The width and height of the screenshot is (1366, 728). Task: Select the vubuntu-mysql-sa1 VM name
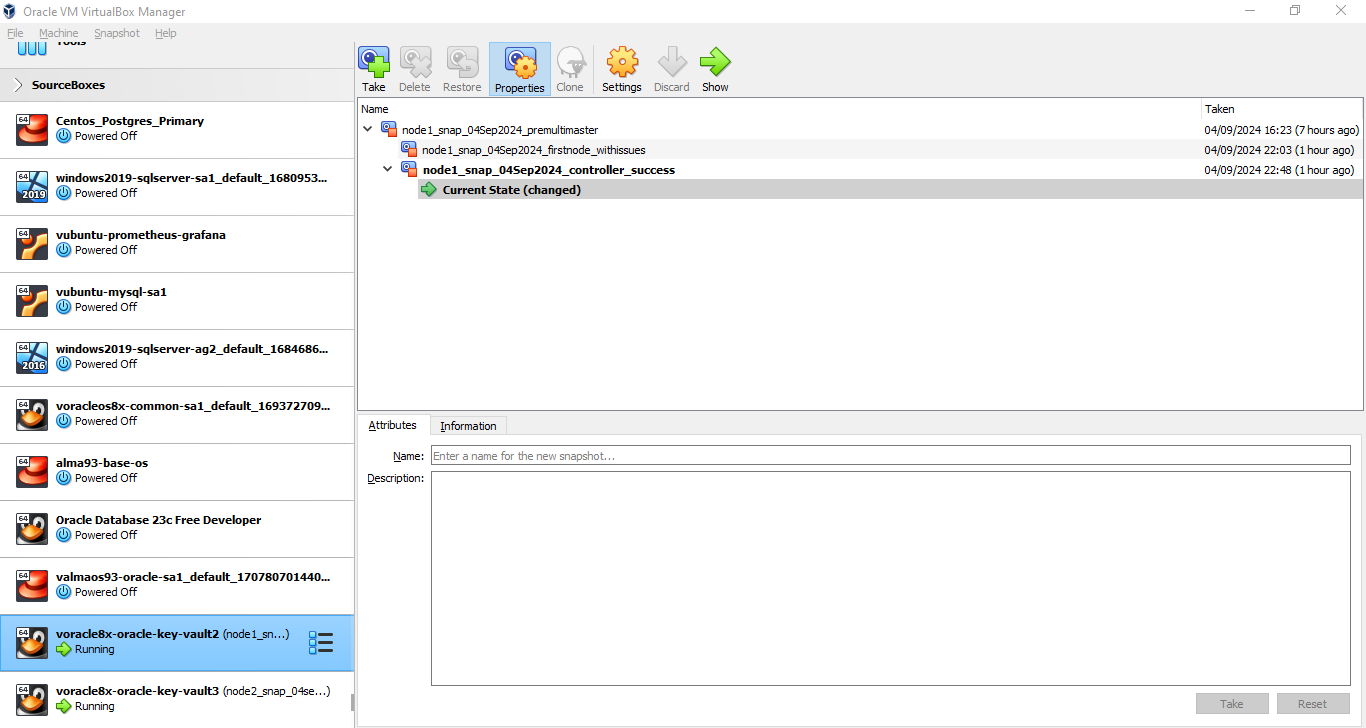pos(111,292)
